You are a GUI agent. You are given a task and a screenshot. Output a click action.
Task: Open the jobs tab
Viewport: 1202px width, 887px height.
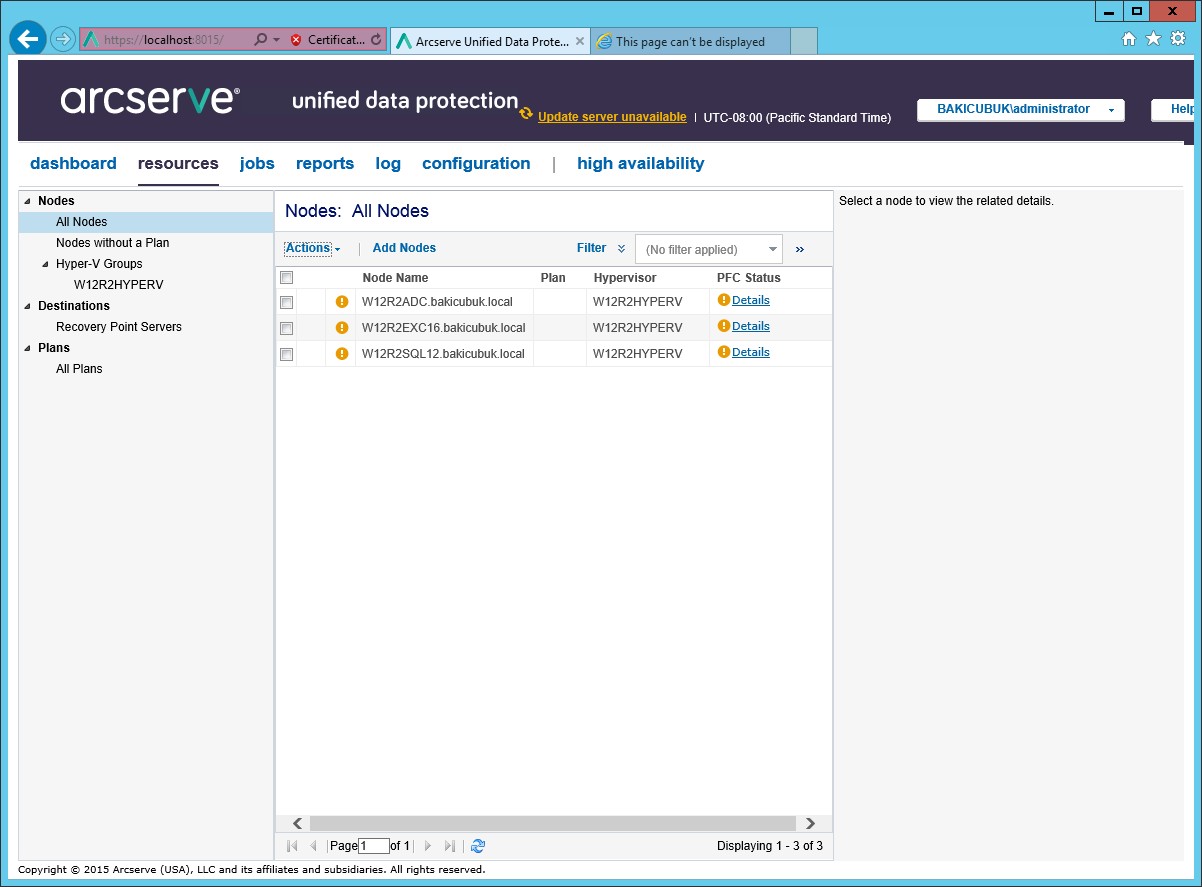coord(257,163)
